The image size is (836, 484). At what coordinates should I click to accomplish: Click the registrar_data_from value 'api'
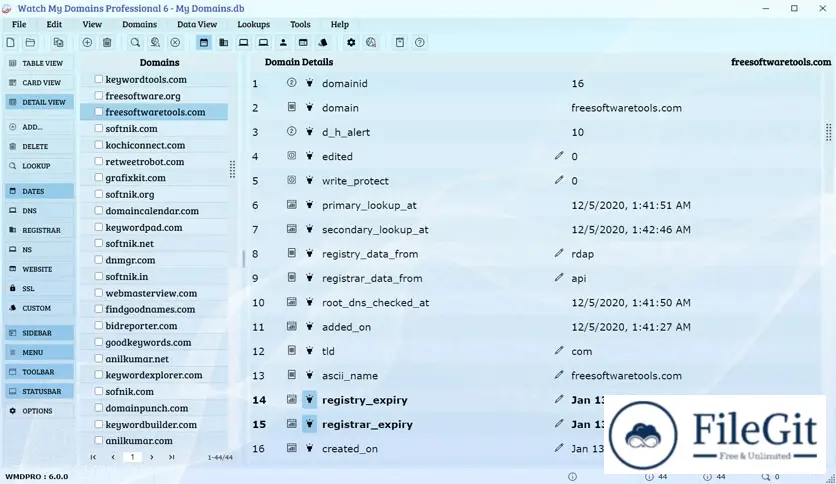click(578, 278)
